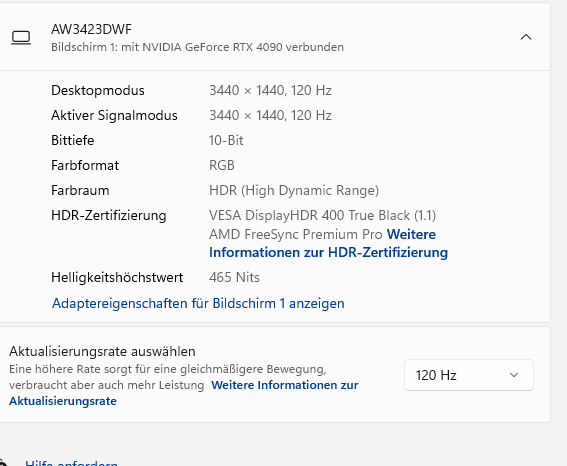Click the monitor icon beside AW3423DWF
This screenshot has width=567, height=466.
click(21, 38)
